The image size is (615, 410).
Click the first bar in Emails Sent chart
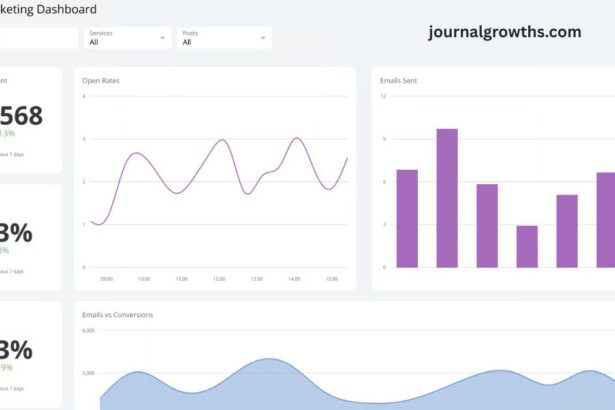[407, 218]
